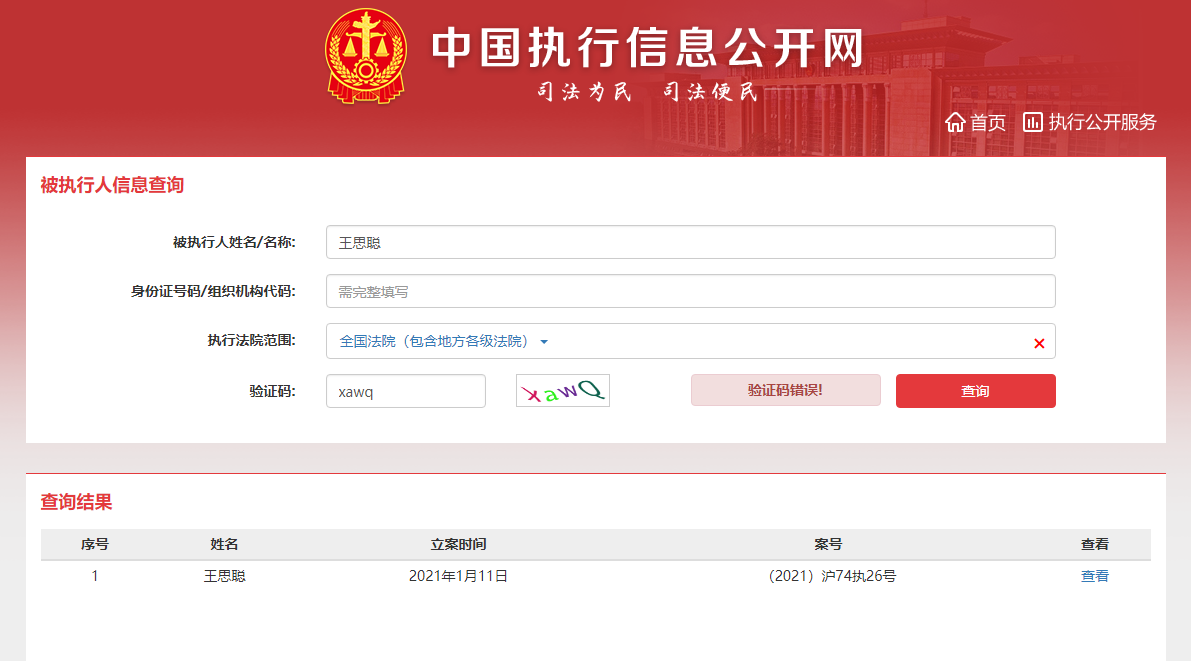Click the site title 中国执行信息公开网
Viewport: 1191px width, 661px height.
[648, 48]
